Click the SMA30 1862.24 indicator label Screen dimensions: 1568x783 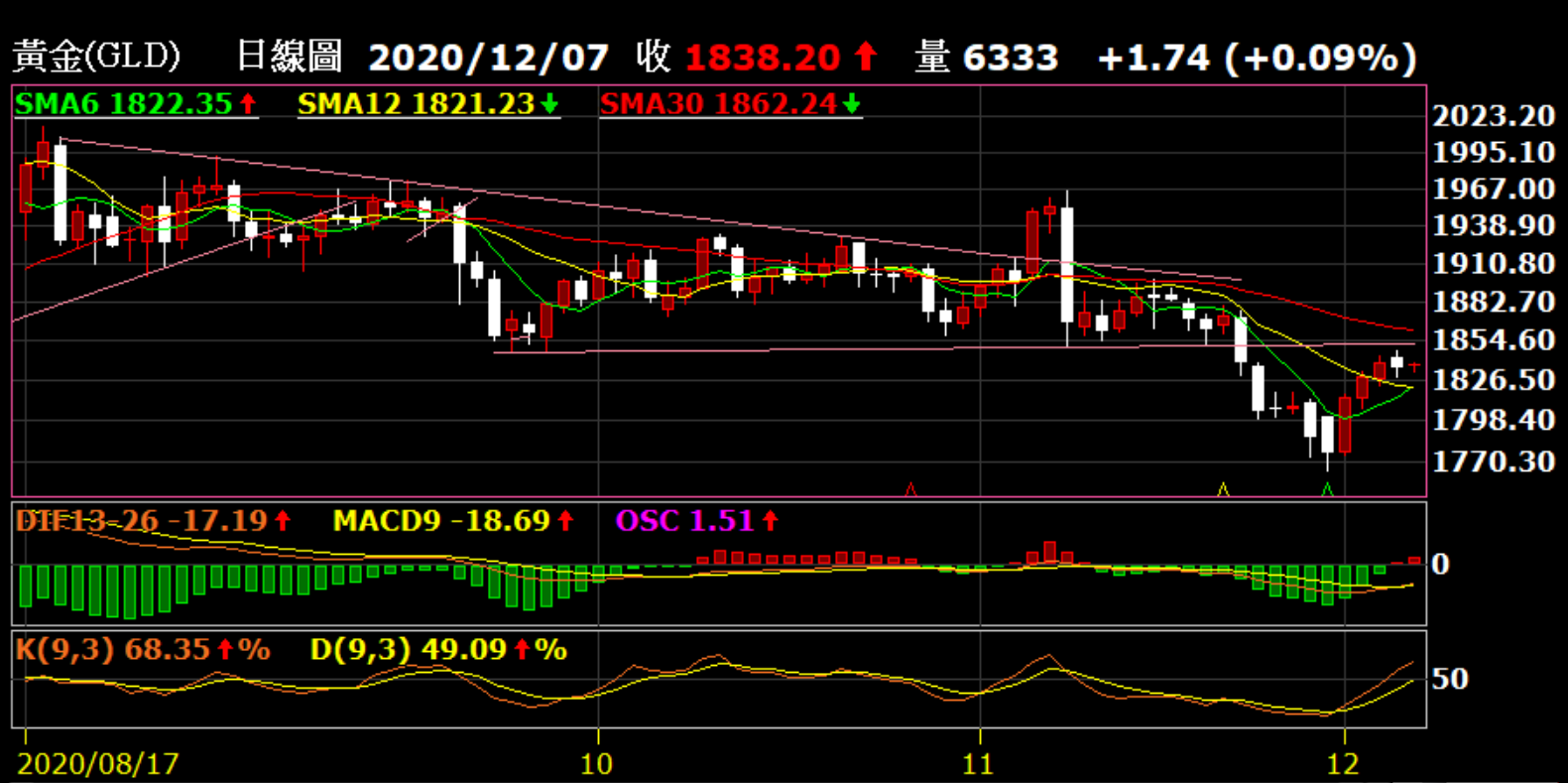[x=719, y=103]
